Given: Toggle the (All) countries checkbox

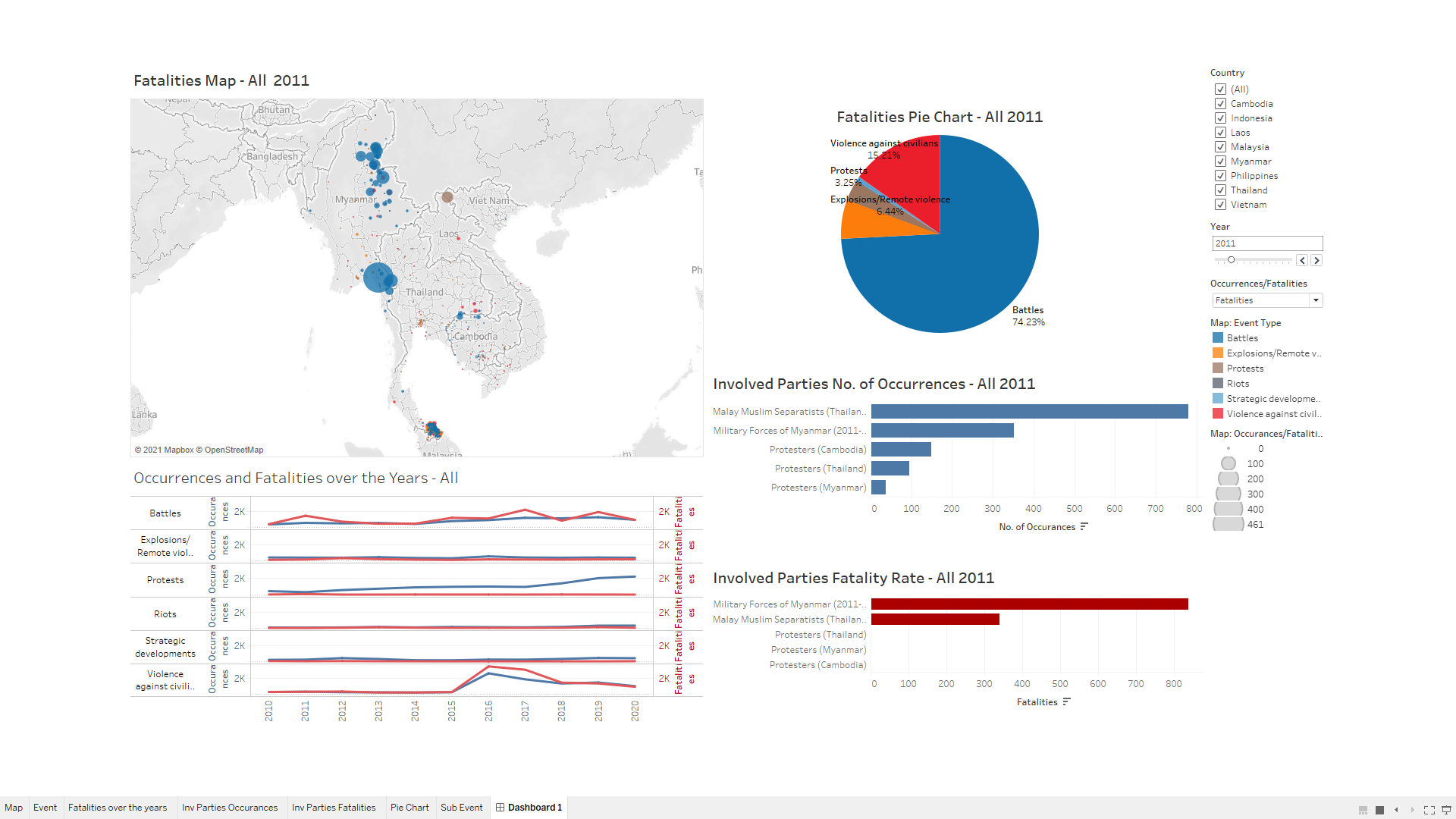Looking at the screenshot, I should tap(1220, 89).
